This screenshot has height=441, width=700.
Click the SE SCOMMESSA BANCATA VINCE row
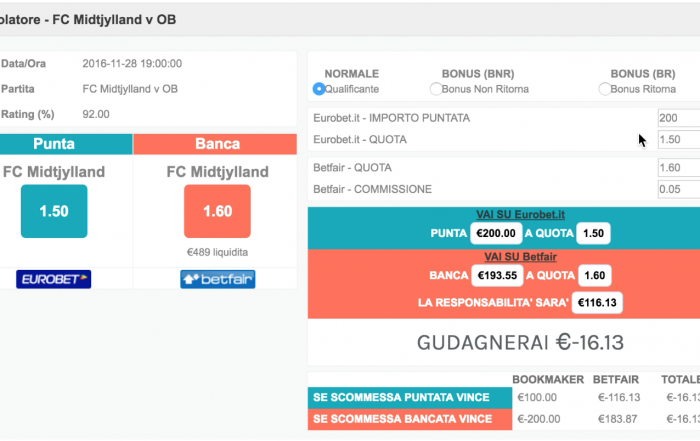pyautogui.click(x=504, y=419)
